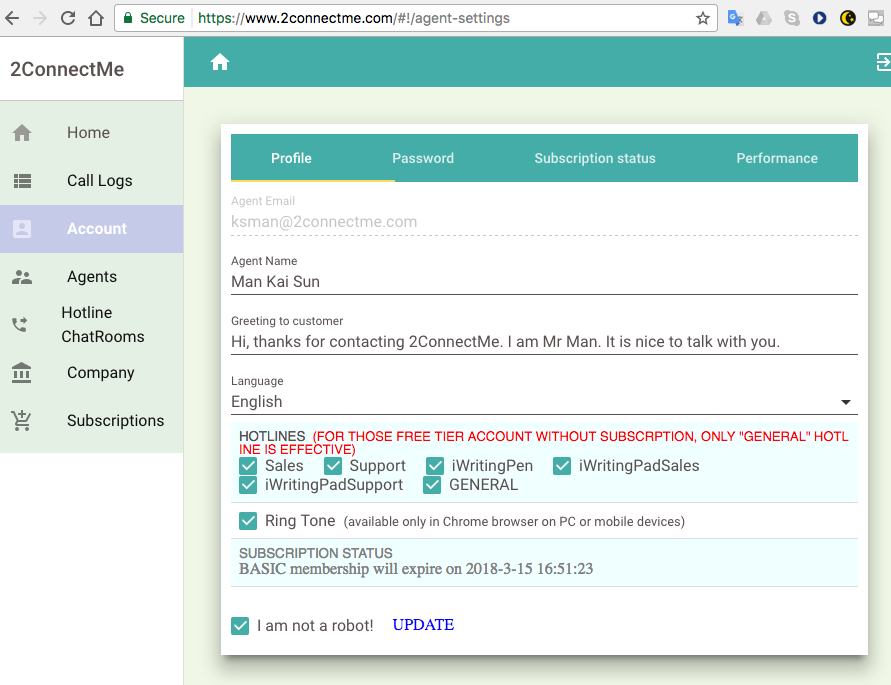Open Subscriptions in the sidebar
The width and height of the screenshot is (891, 685).
(x=91, y=421)
